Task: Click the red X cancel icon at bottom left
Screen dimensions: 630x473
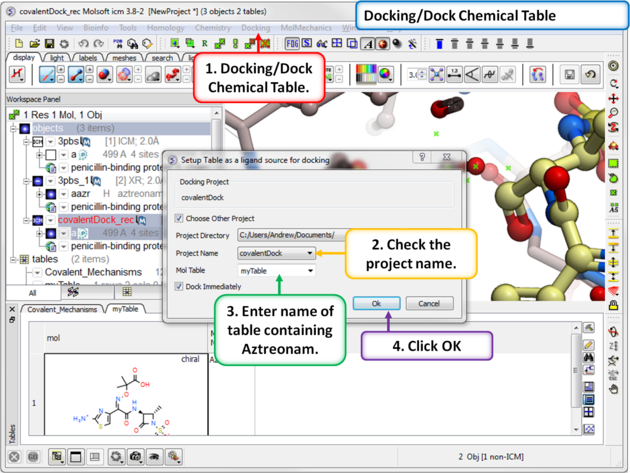Action: [x=14, y=457]
